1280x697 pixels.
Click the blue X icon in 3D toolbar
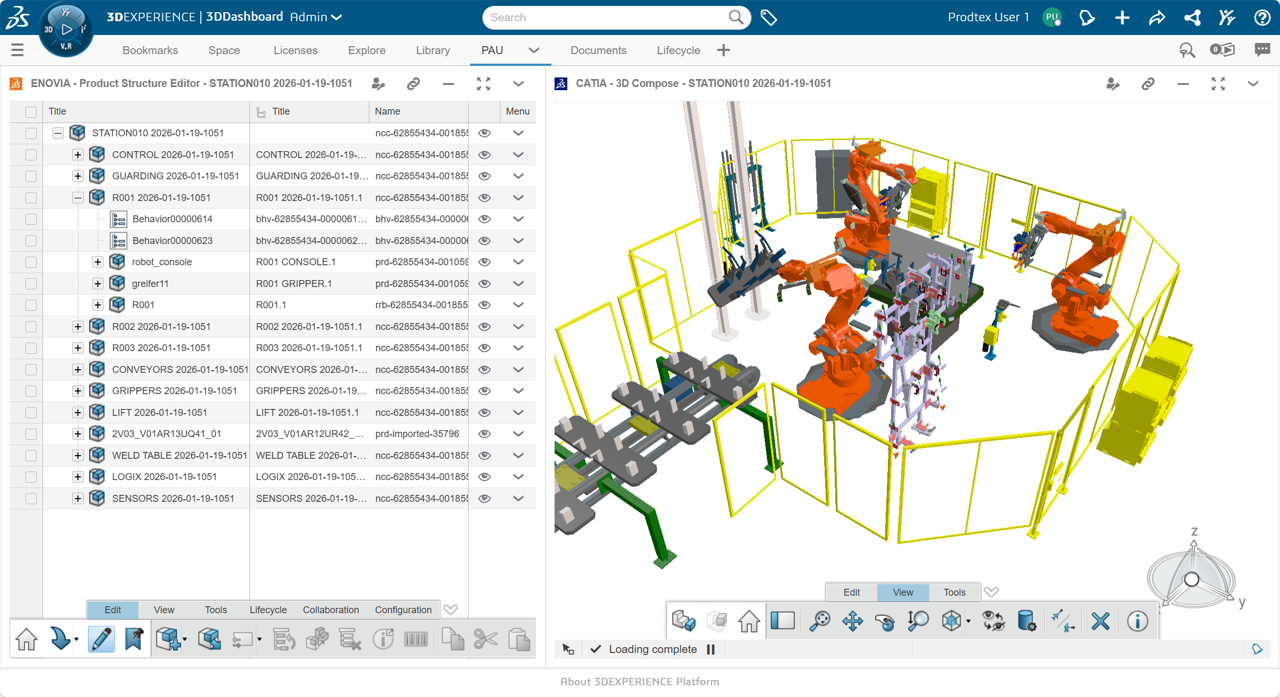pyautogui.click(x=1100, y=621)
